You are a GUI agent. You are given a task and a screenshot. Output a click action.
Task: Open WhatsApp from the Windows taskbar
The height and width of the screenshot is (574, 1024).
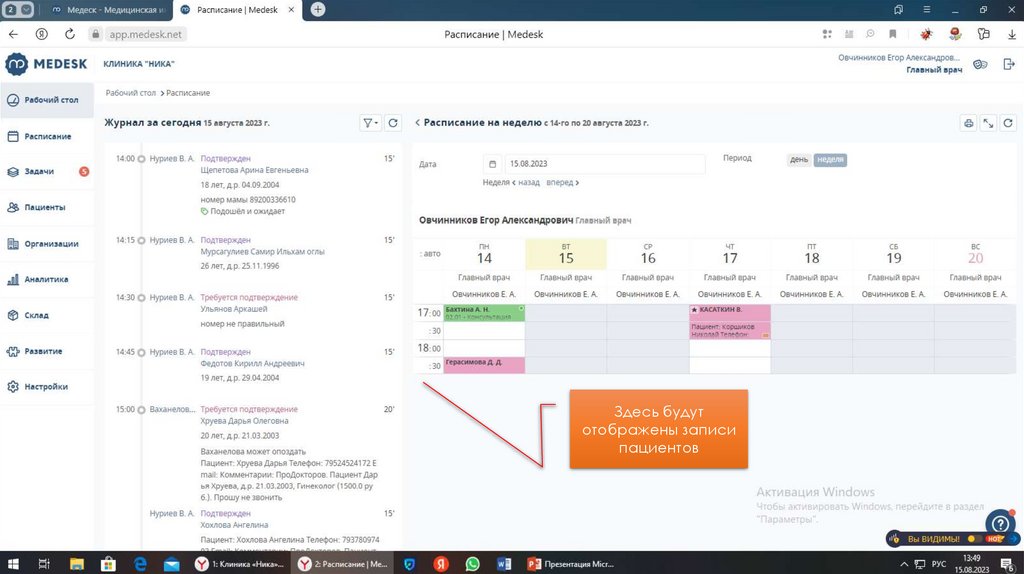[472, 564]
